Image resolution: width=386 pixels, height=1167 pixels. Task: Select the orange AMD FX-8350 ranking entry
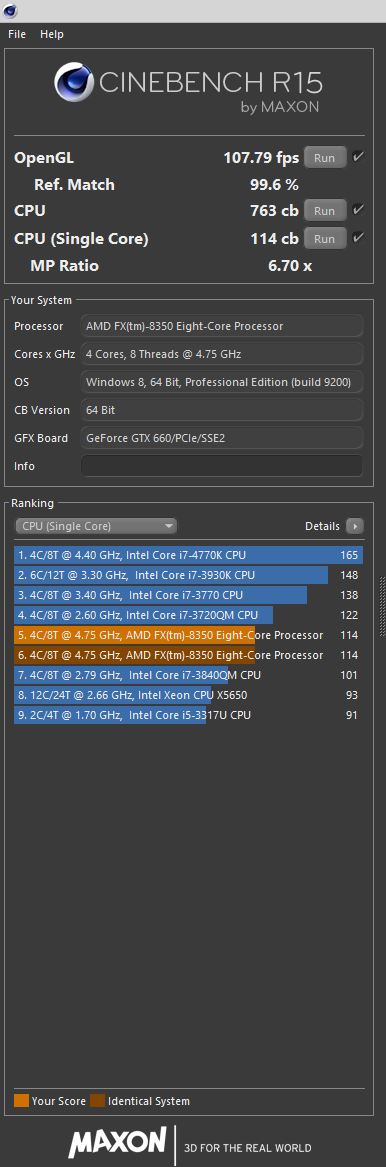pos(189,635)
